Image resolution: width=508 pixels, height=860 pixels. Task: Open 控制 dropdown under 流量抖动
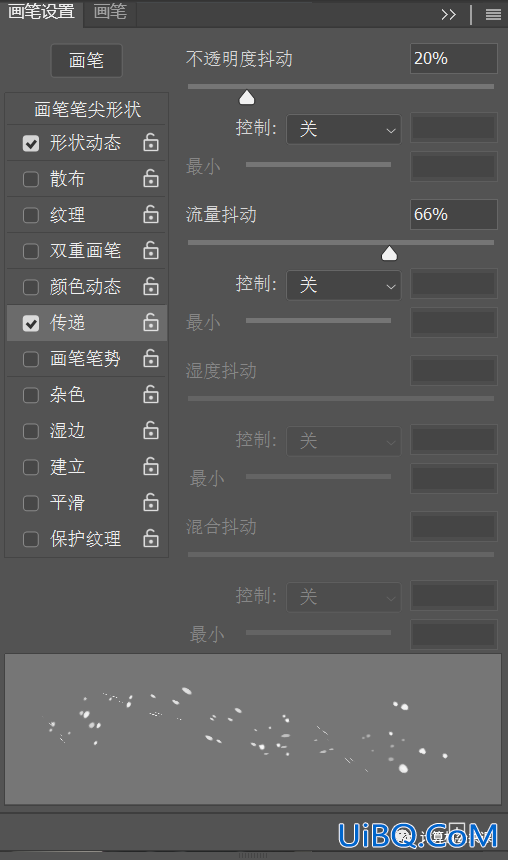coord(344,285)
